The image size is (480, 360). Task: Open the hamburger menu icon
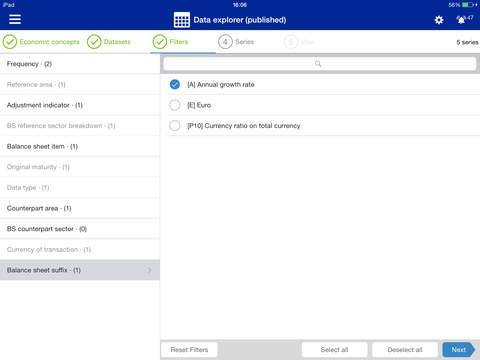[15, 19]
